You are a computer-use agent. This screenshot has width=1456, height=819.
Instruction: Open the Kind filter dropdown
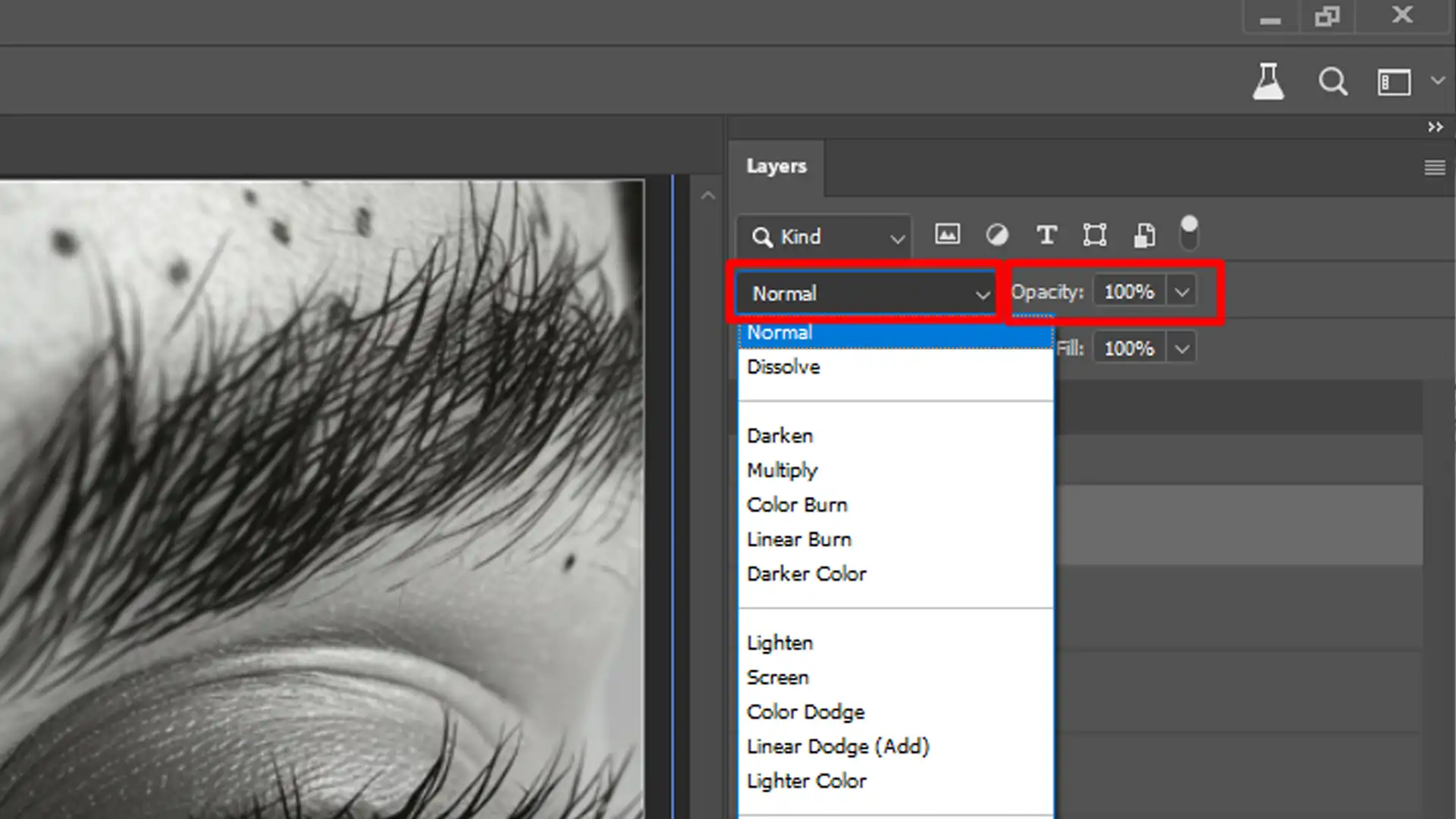[823, 237]
